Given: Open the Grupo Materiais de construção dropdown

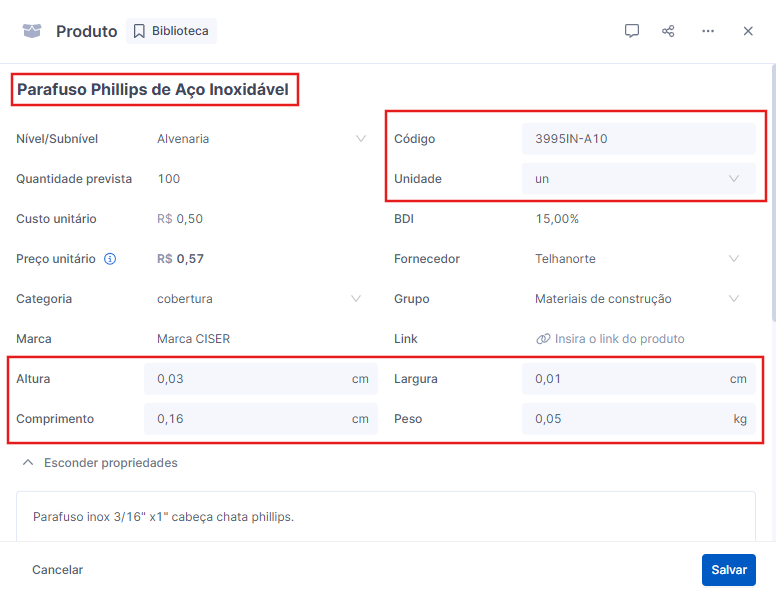Looking at the screenshot, I should point(638,299).
